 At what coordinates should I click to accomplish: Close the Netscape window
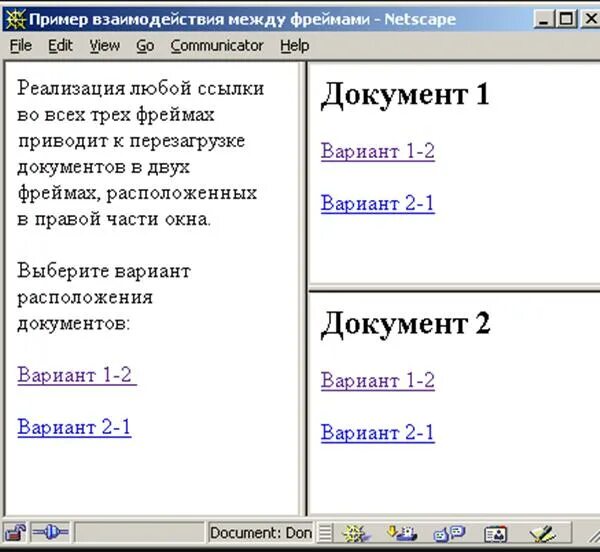tap(590, 19)
